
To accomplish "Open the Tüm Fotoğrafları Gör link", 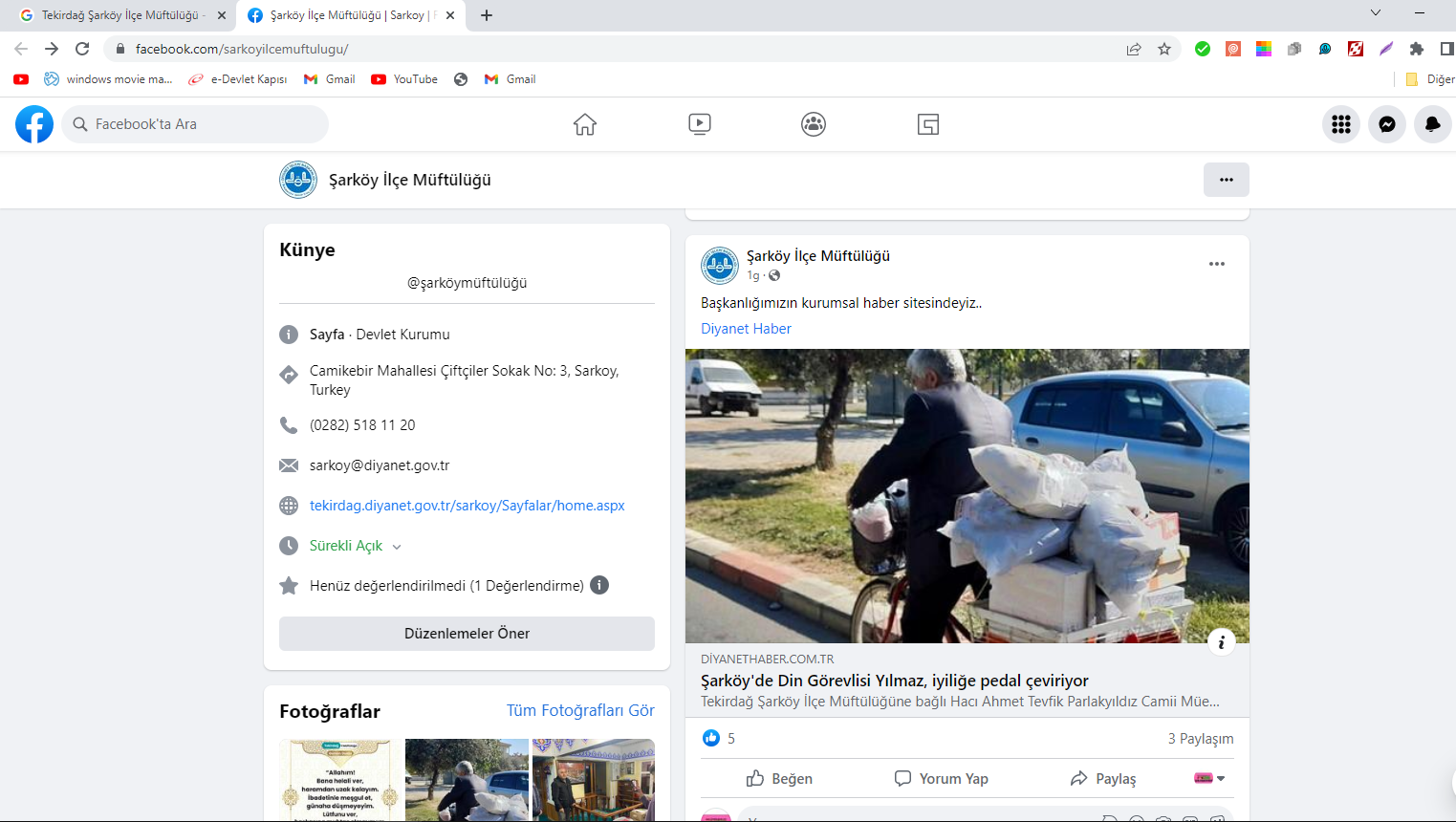I will 580,710.
